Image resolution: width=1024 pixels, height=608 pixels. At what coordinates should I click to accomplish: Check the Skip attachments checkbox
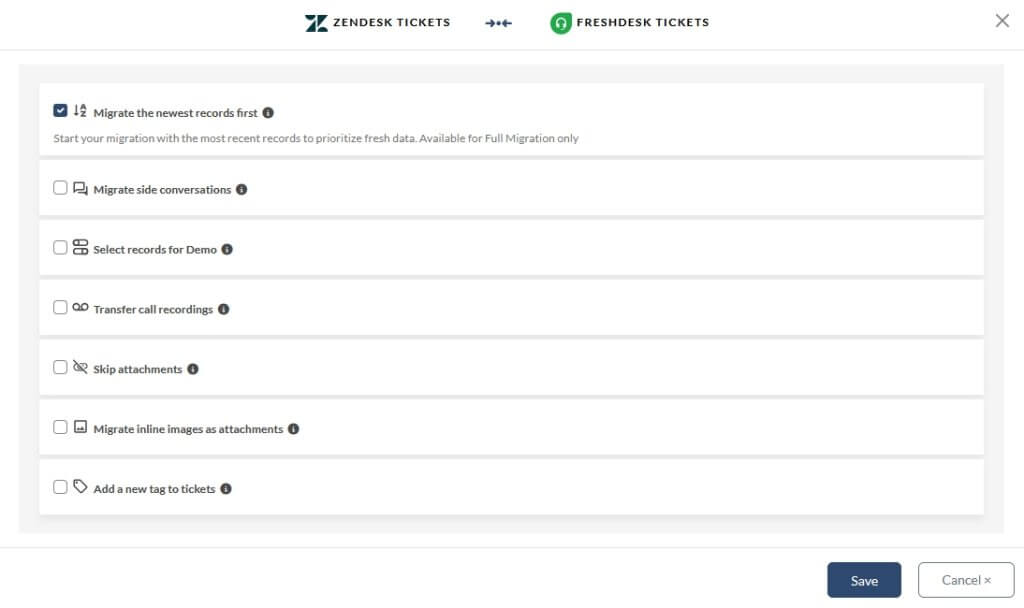(x=60, y=367)
